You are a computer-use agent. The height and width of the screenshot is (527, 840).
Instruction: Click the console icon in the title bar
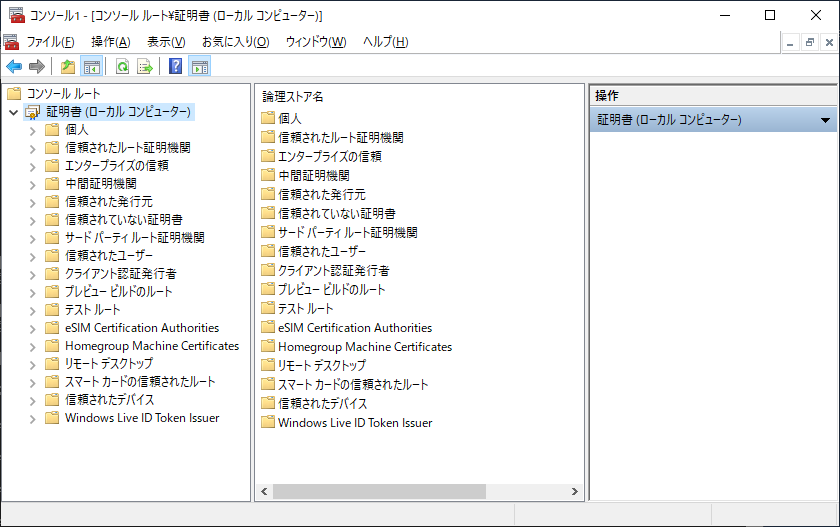click(17, 15)
